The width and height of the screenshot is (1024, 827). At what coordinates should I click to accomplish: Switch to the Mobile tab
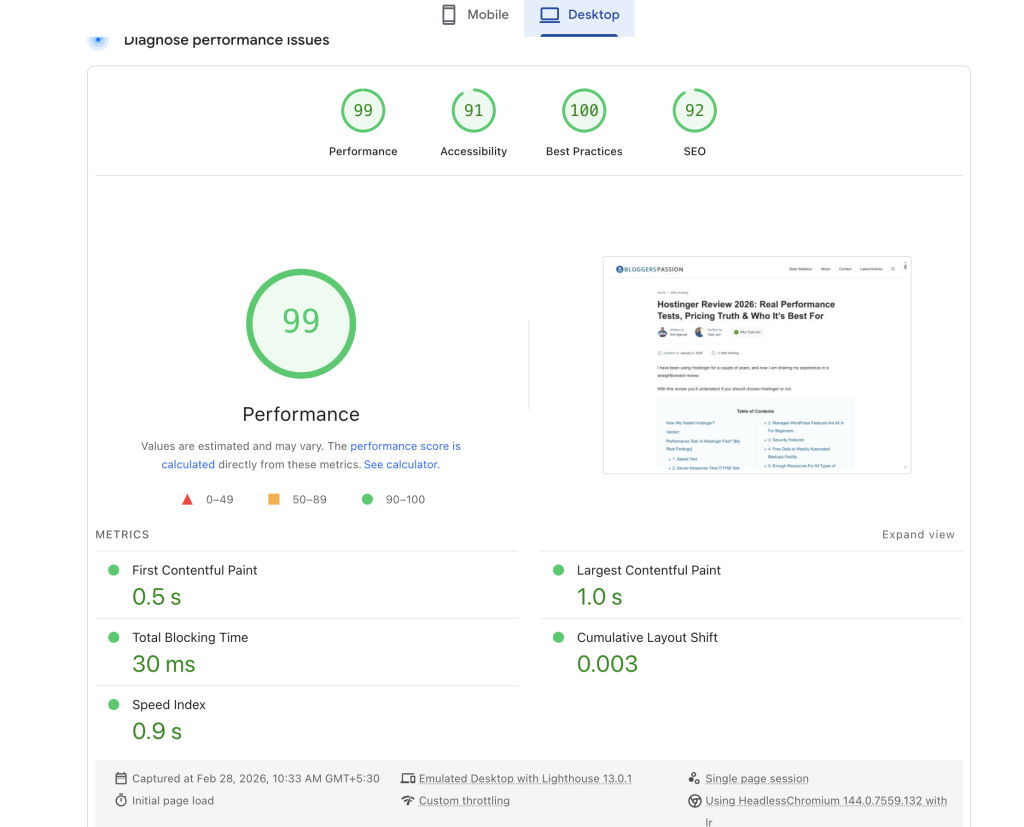[476, 15]
